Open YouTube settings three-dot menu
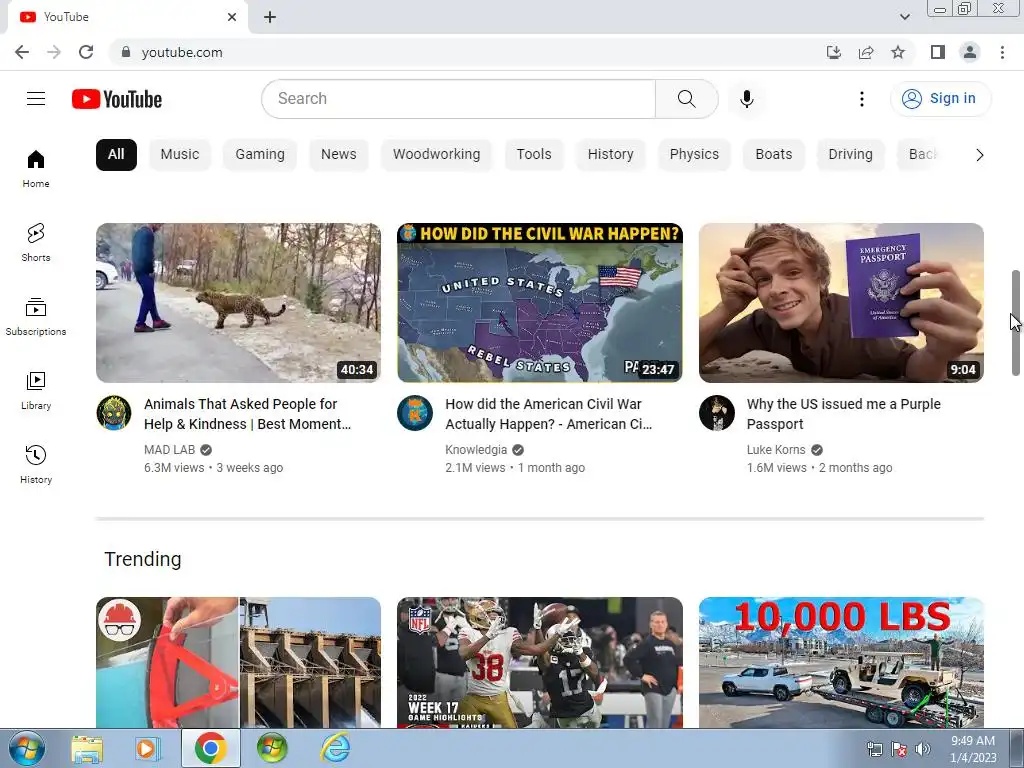Image resolution: width=1024 pixels, height=768 pixels. 861,99
